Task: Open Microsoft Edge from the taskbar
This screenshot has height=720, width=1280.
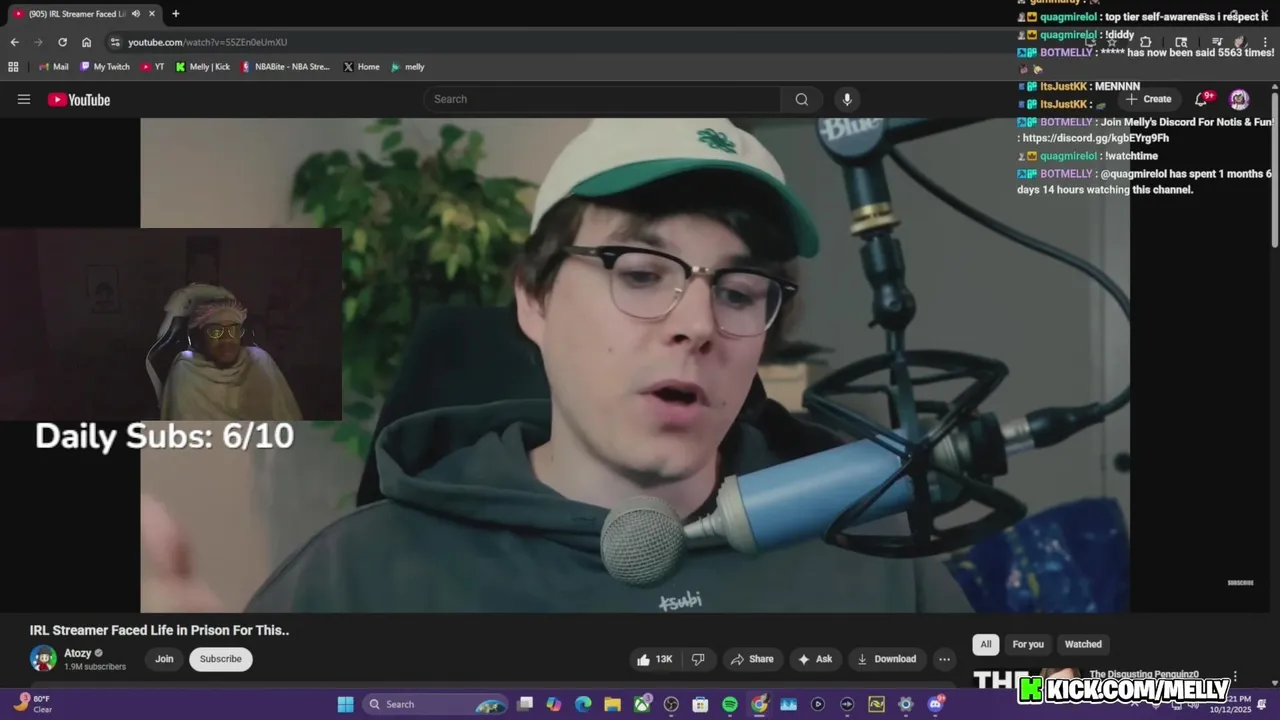Action: click(x=583, y=704)
